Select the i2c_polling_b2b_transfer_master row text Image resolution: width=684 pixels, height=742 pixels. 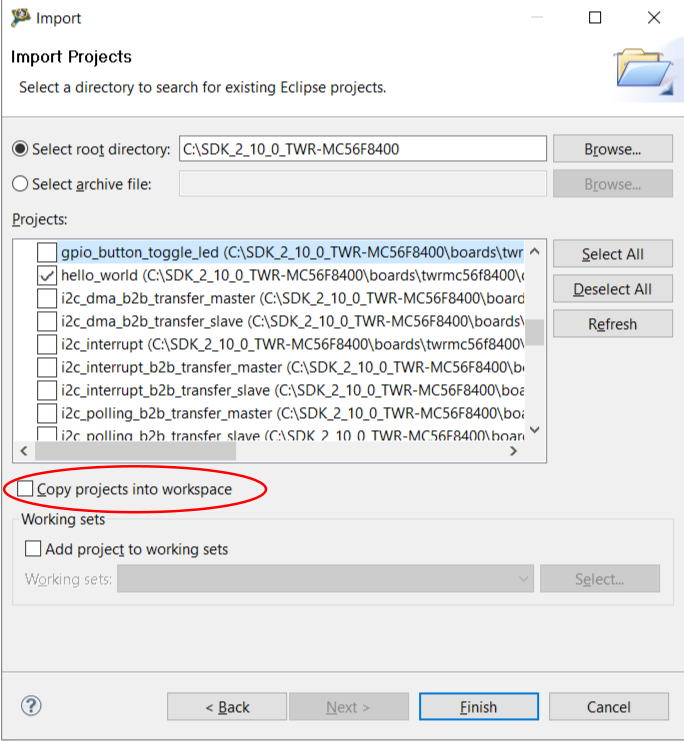(292, 413)
